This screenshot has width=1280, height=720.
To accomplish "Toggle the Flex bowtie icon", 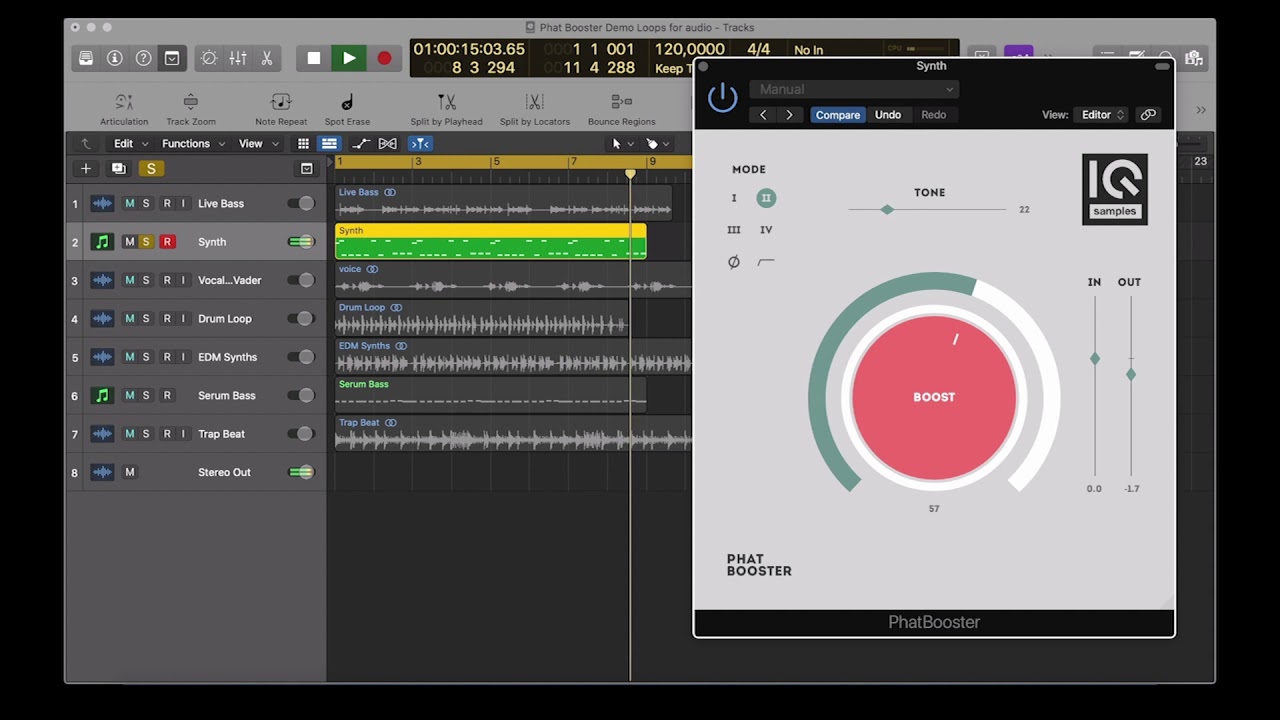I will 388,144.
